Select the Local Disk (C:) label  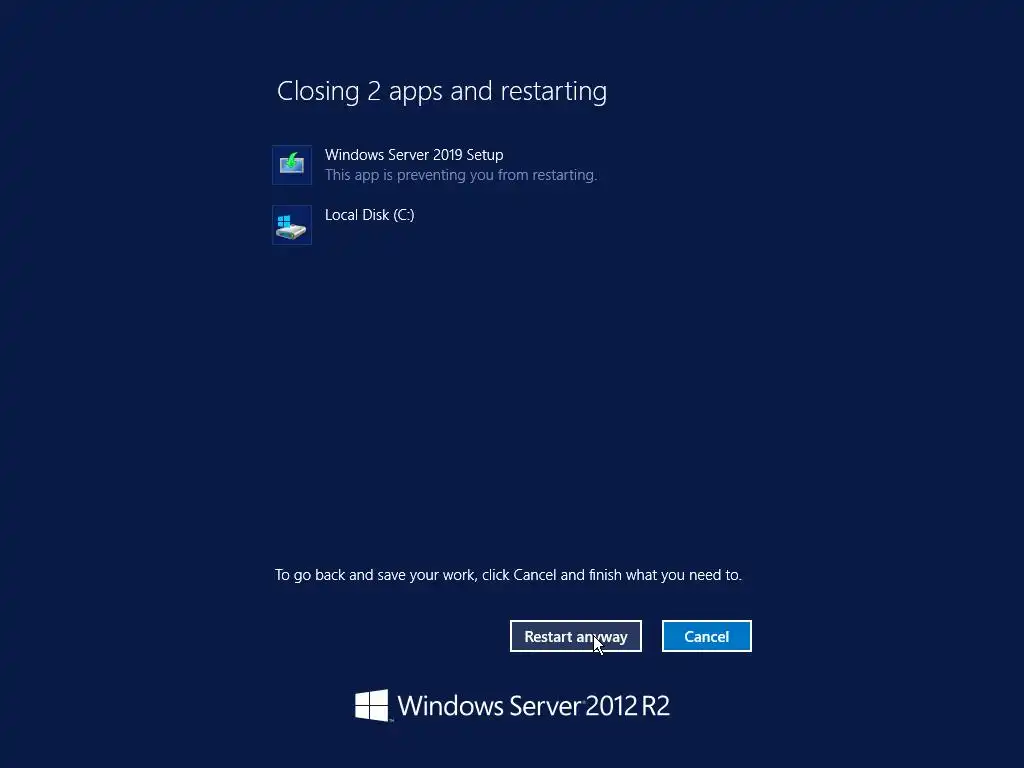tap(370, 215)
